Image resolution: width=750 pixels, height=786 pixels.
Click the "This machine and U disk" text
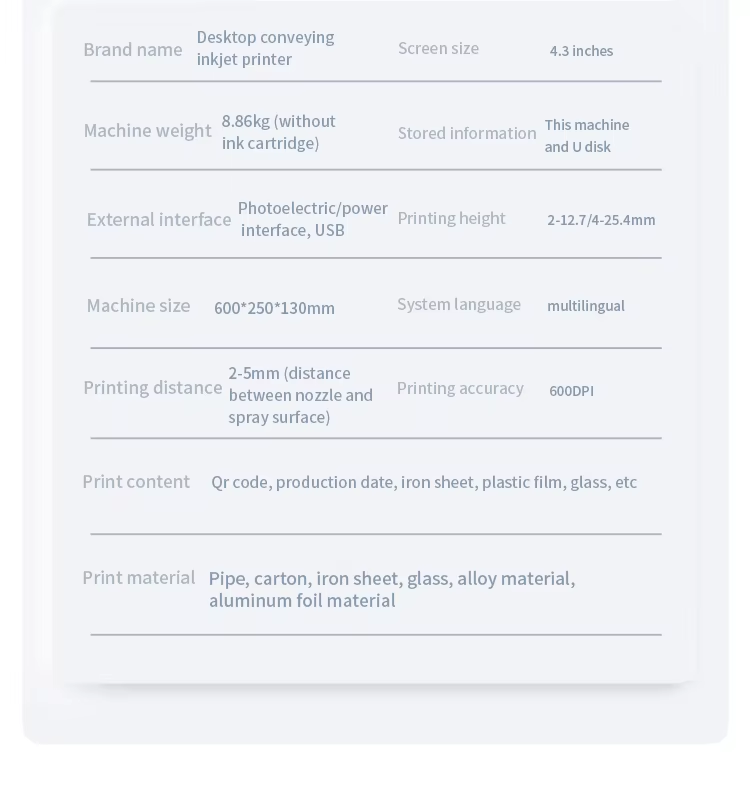pyautogui.click(x=586, y=136)
